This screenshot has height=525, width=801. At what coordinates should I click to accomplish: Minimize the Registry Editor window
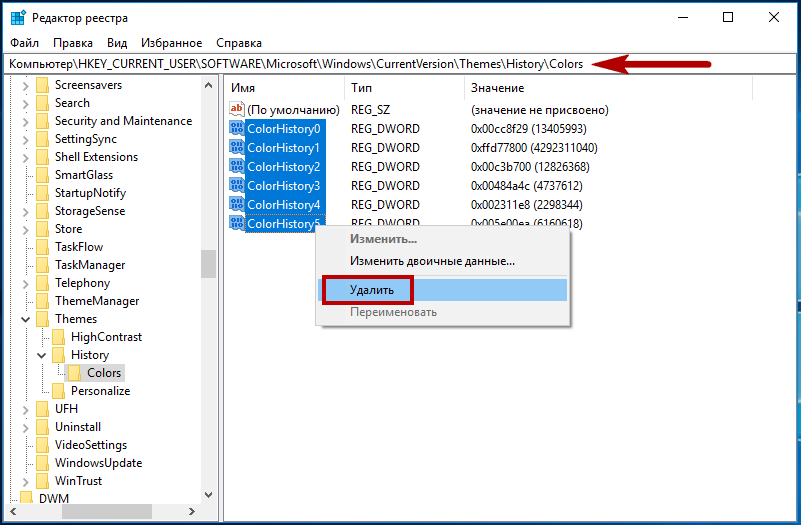click(x=682, y=17)
